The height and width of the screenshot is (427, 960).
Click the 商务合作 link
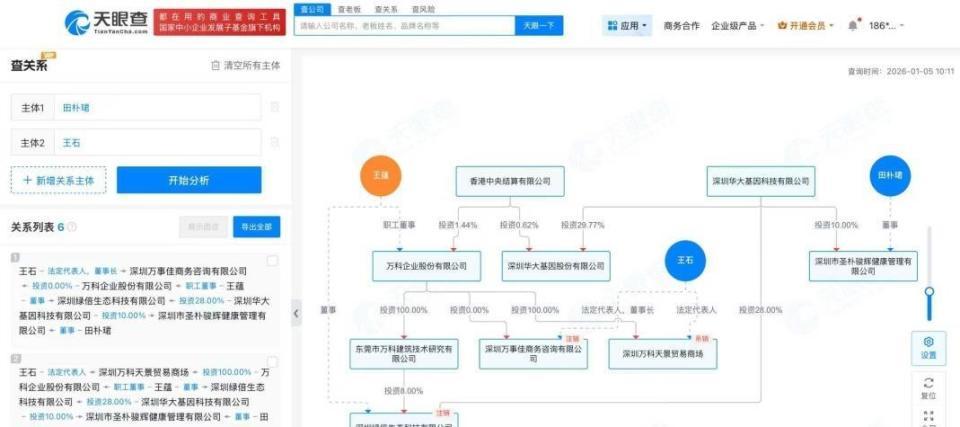(x=681, y=26)
